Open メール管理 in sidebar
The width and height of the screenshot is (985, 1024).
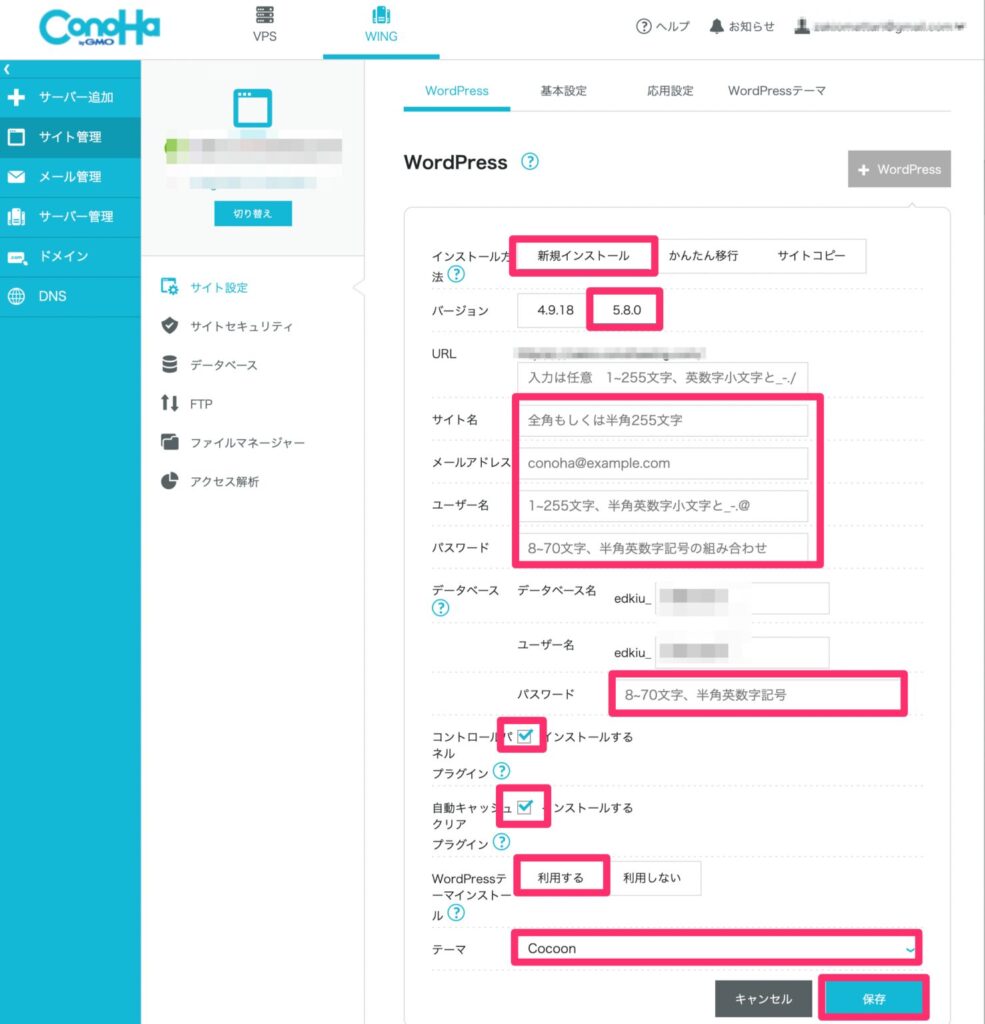pos(70,177)
